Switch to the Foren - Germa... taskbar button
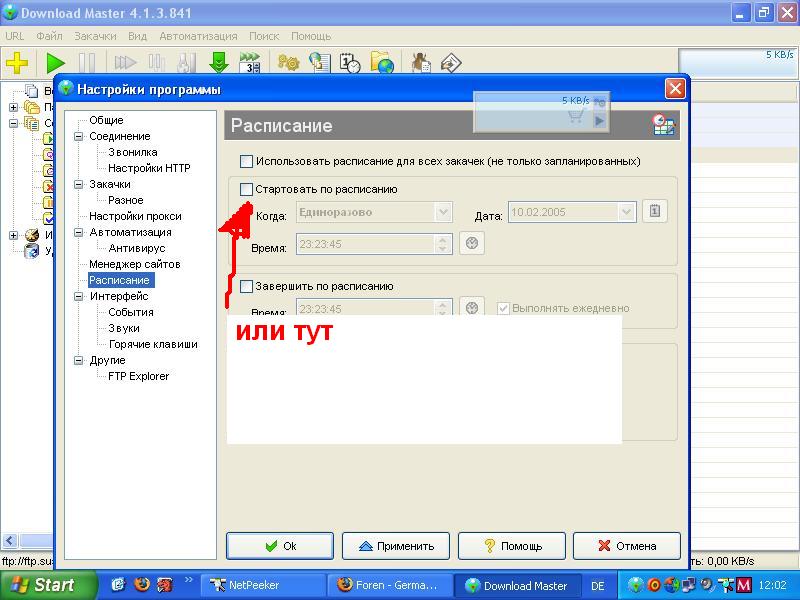Screen dimensions: 800x600 tap(389, 585)
